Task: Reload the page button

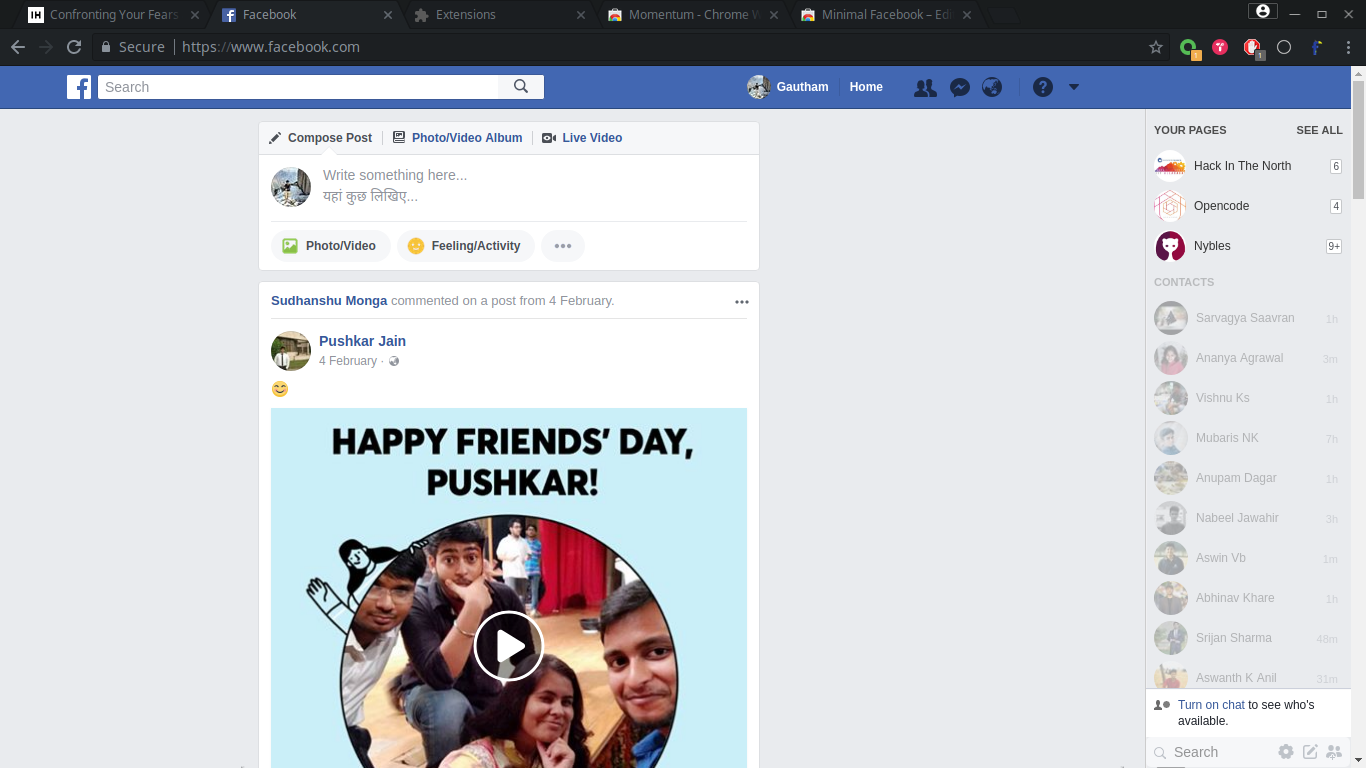Action: pos(74,47)
